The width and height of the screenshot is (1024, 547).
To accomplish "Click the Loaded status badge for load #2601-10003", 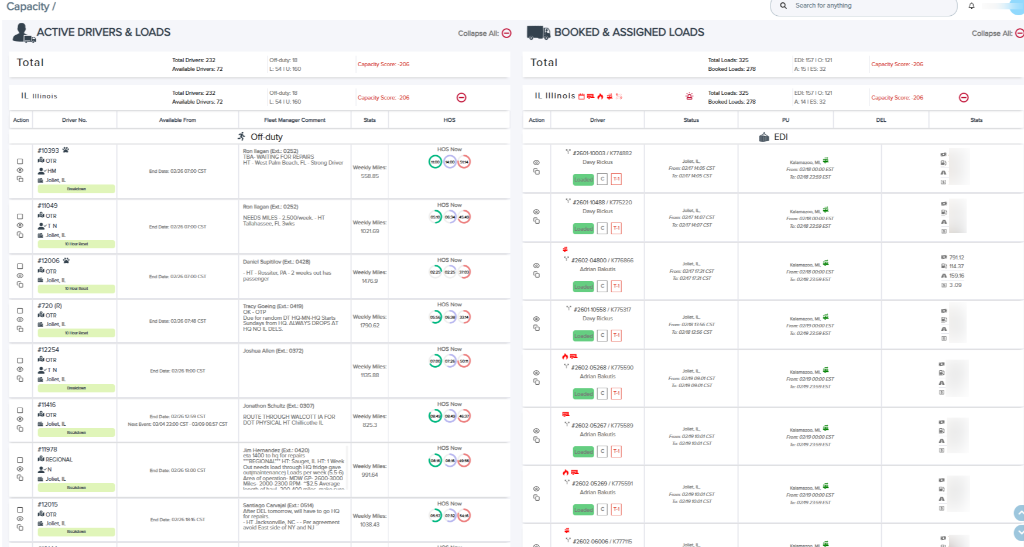I will 583,180.
